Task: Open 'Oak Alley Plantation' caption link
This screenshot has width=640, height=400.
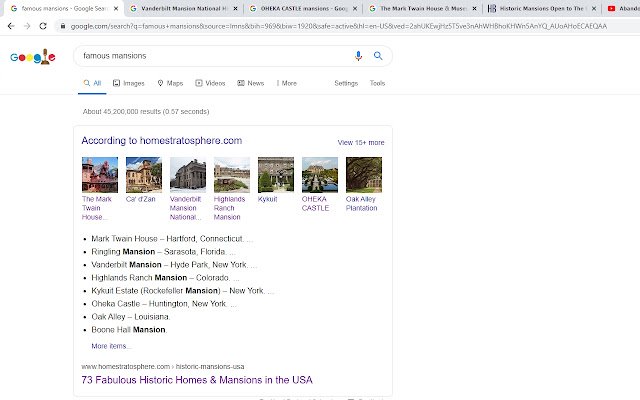Action: tap(362, 204)
